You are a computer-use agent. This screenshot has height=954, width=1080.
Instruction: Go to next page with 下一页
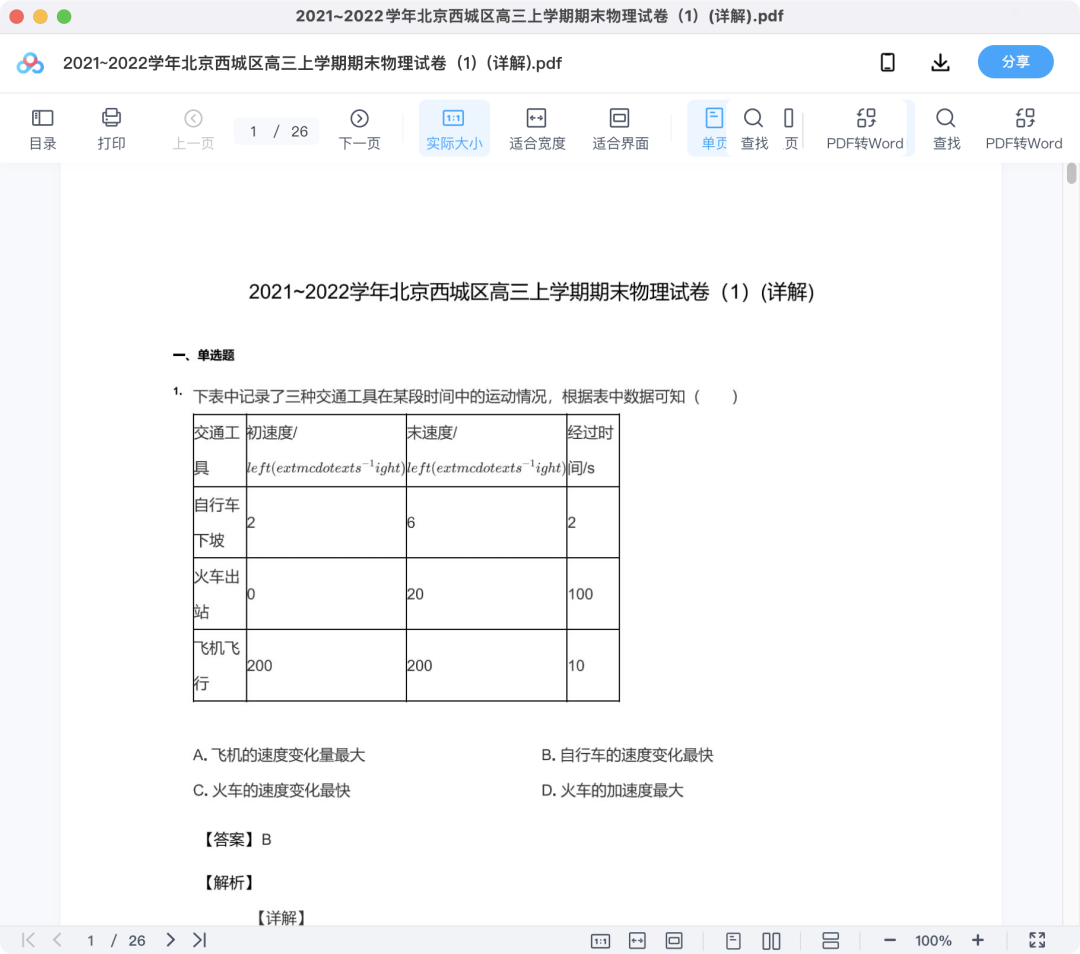(360, 129)
